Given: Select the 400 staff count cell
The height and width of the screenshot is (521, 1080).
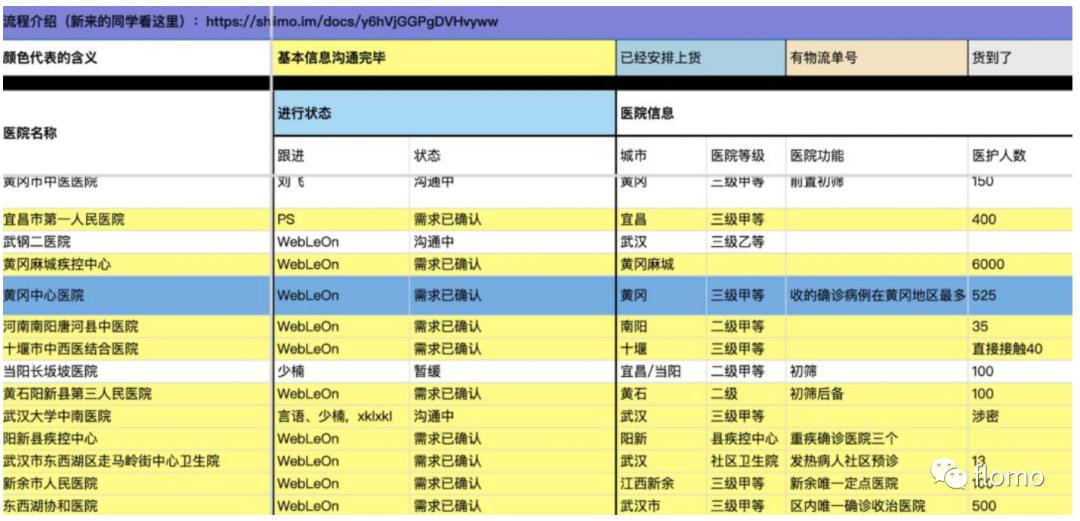Looking at the screenshot, I should coord(1020,220).
